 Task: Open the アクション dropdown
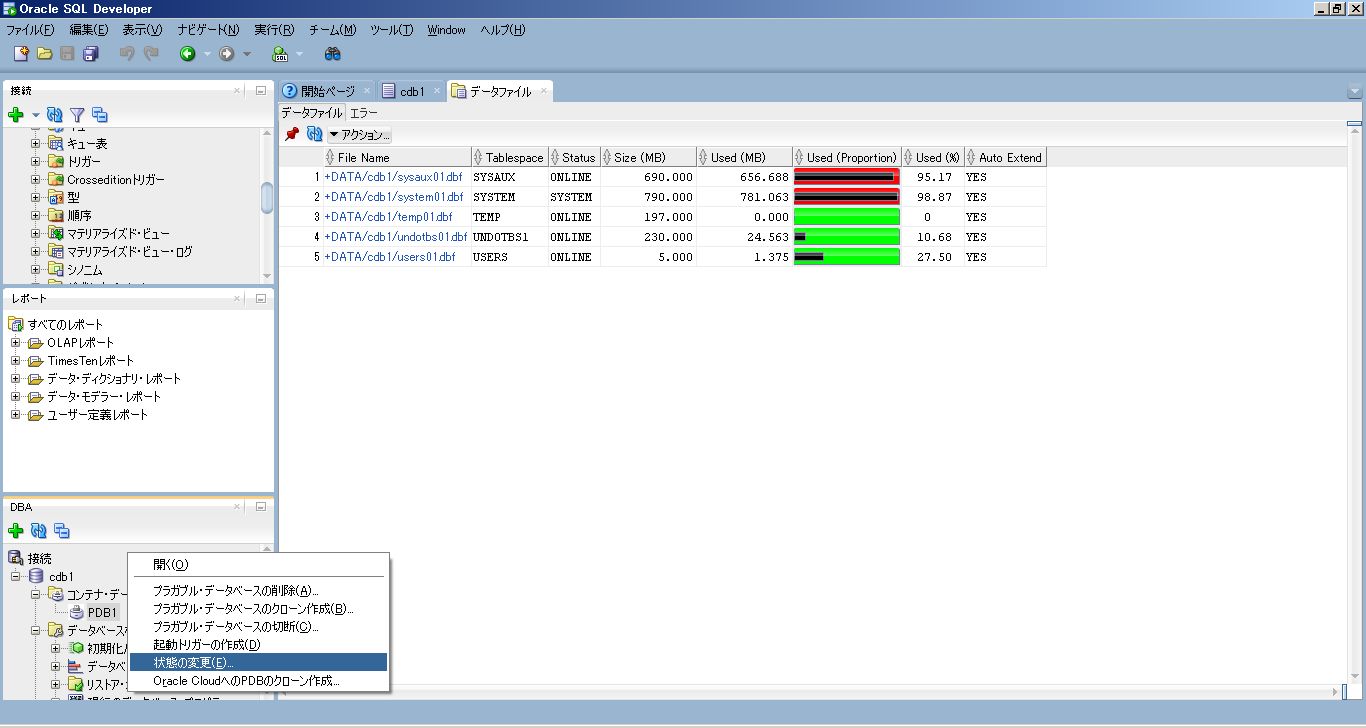pyautogui.click(x=360, y=134)
